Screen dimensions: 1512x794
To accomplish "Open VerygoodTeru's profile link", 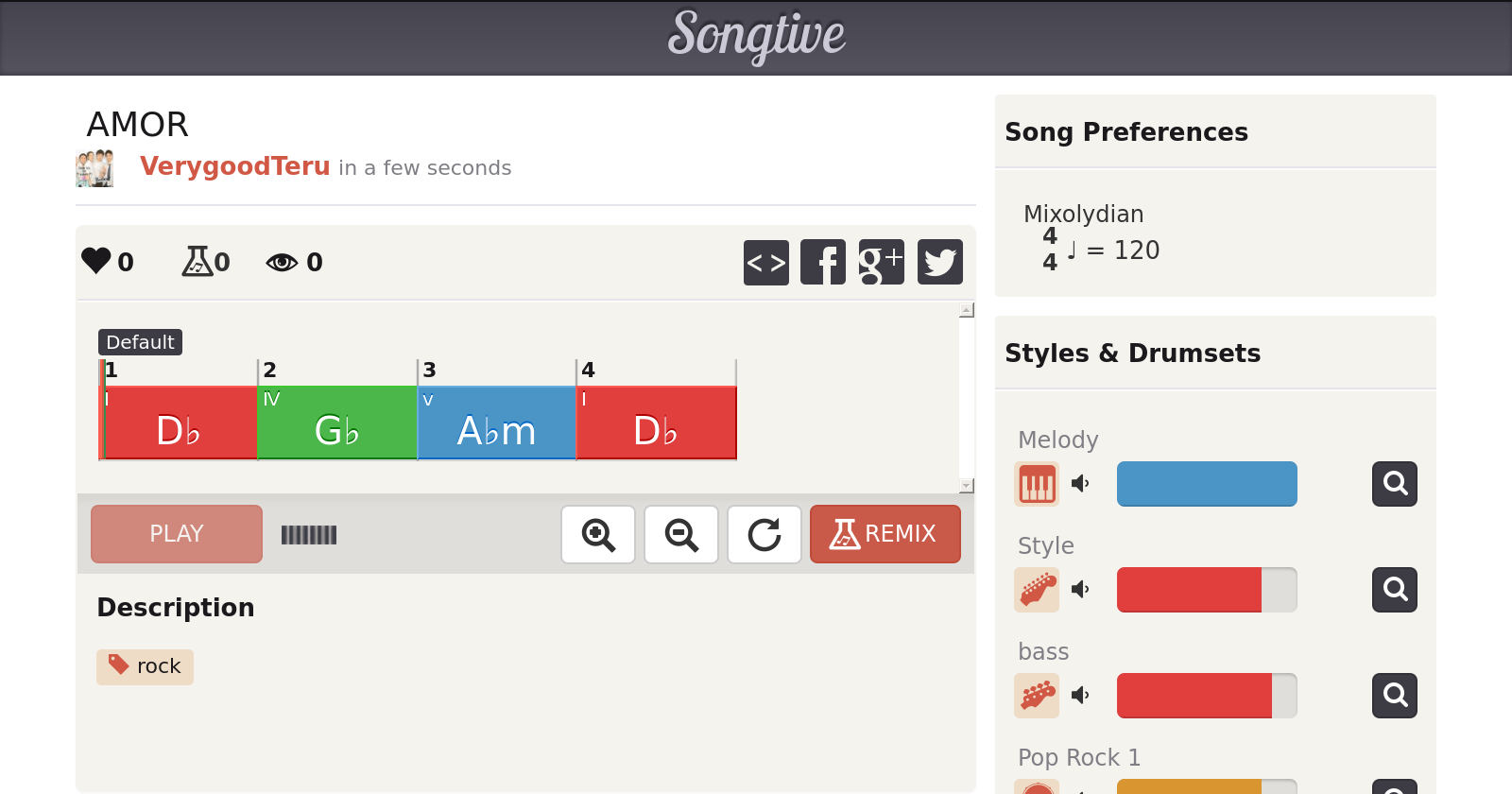I will click(x=234, y=166).
